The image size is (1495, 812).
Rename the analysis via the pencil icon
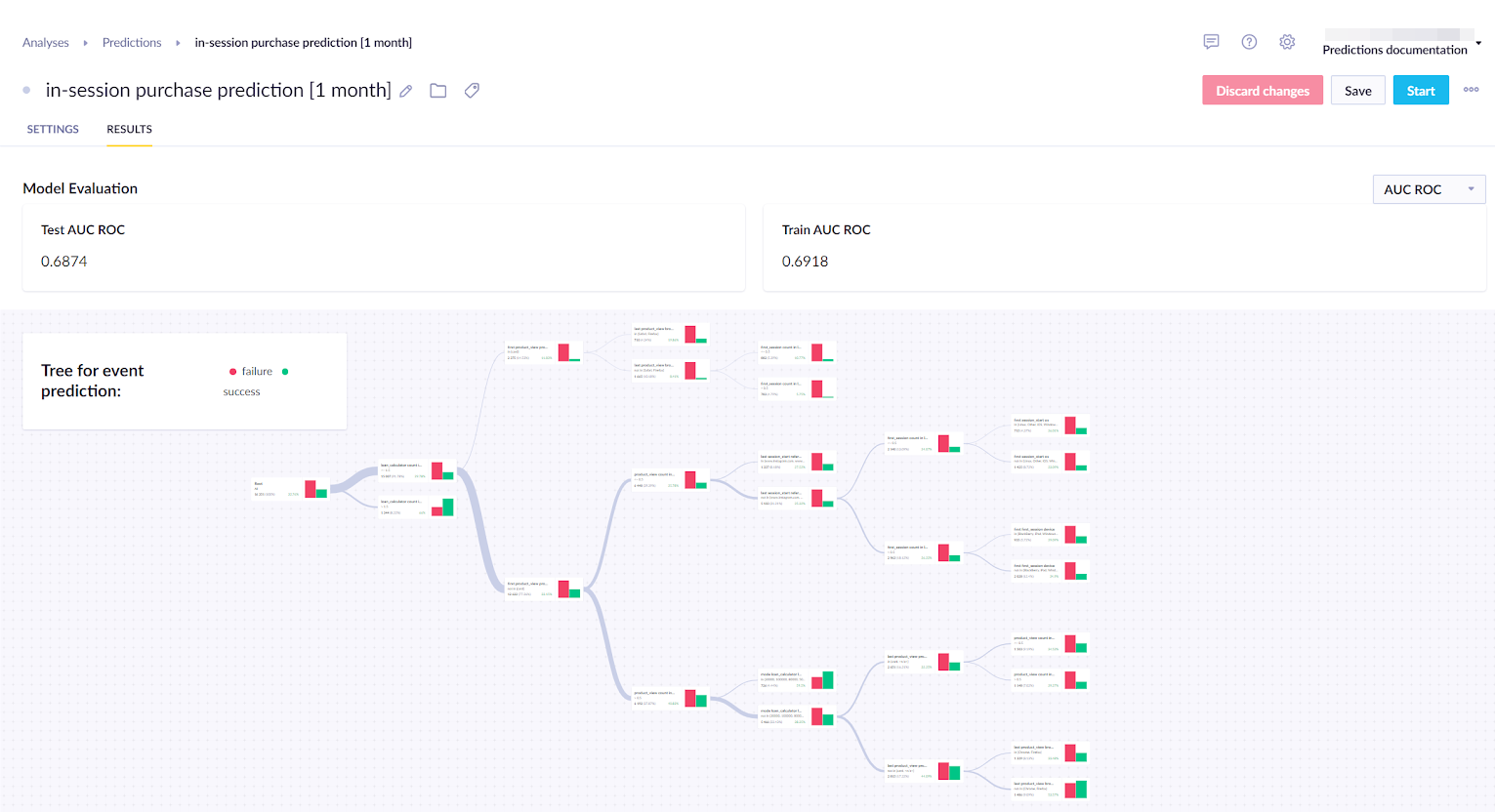[406, 90]
